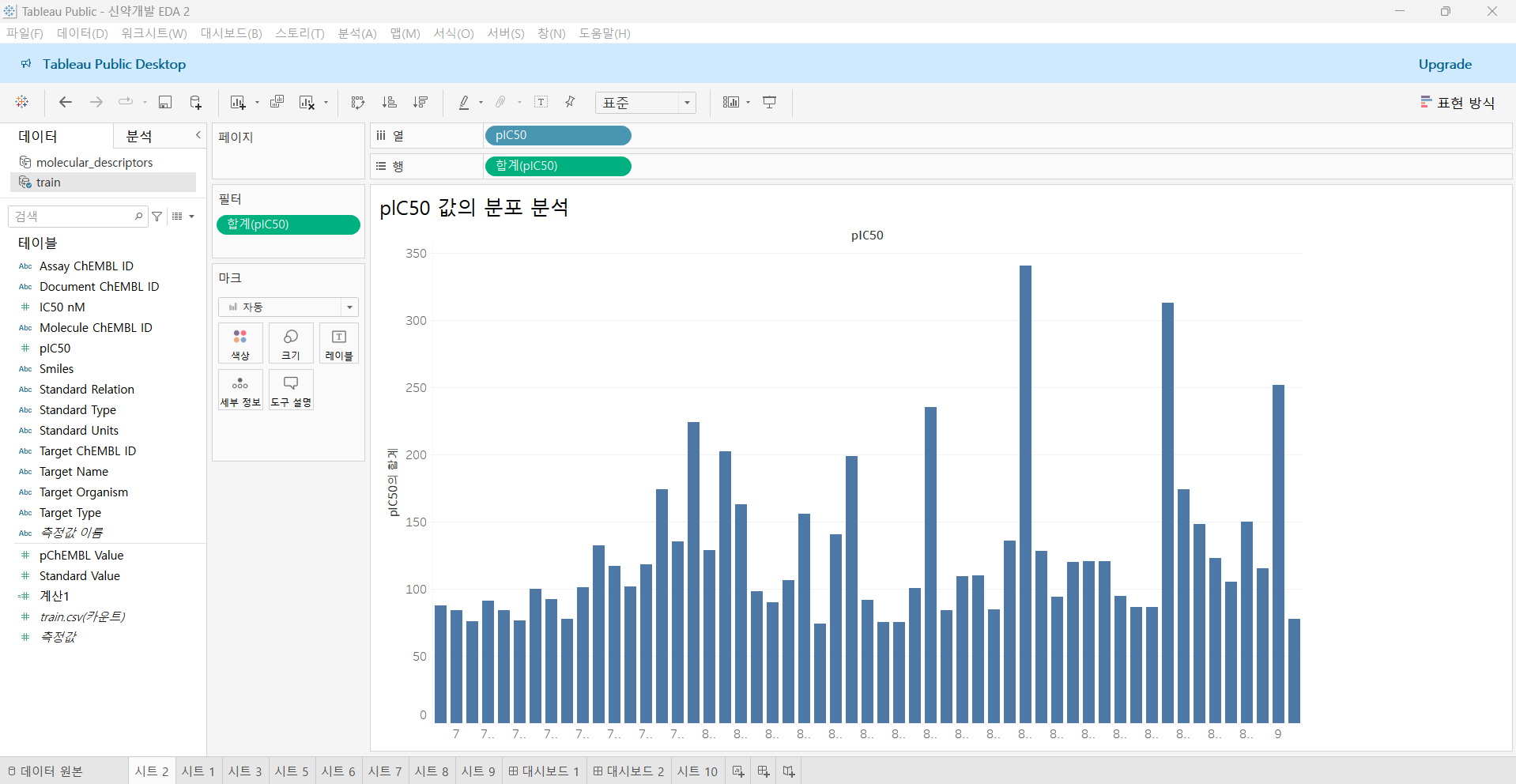Click new worksheet icon in bottom tabs
This screenshot has height=784, width=1516.
tap(737, 771)
